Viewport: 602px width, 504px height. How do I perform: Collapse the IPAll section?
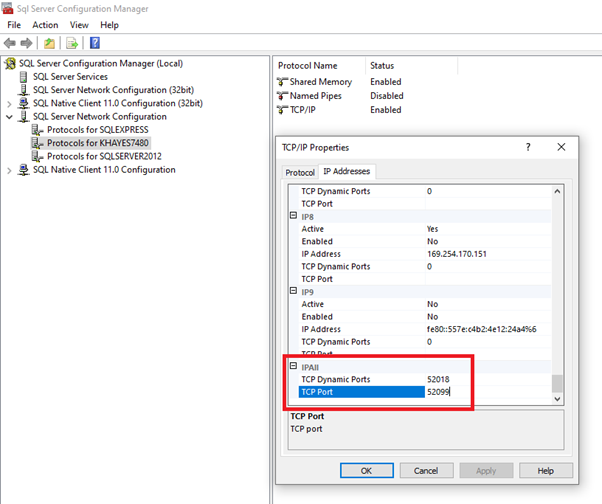293,366
